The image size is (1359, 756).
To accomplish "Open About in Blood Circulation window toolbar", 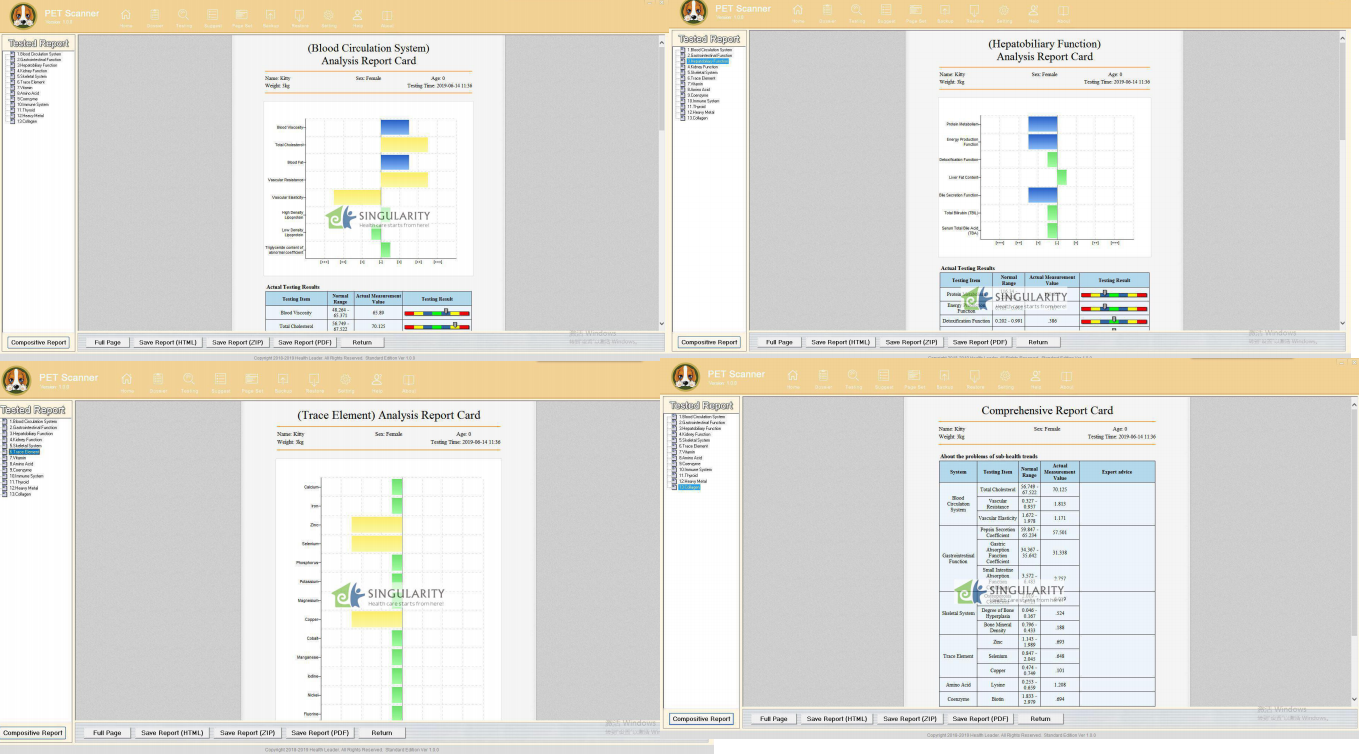I will 389,16.
